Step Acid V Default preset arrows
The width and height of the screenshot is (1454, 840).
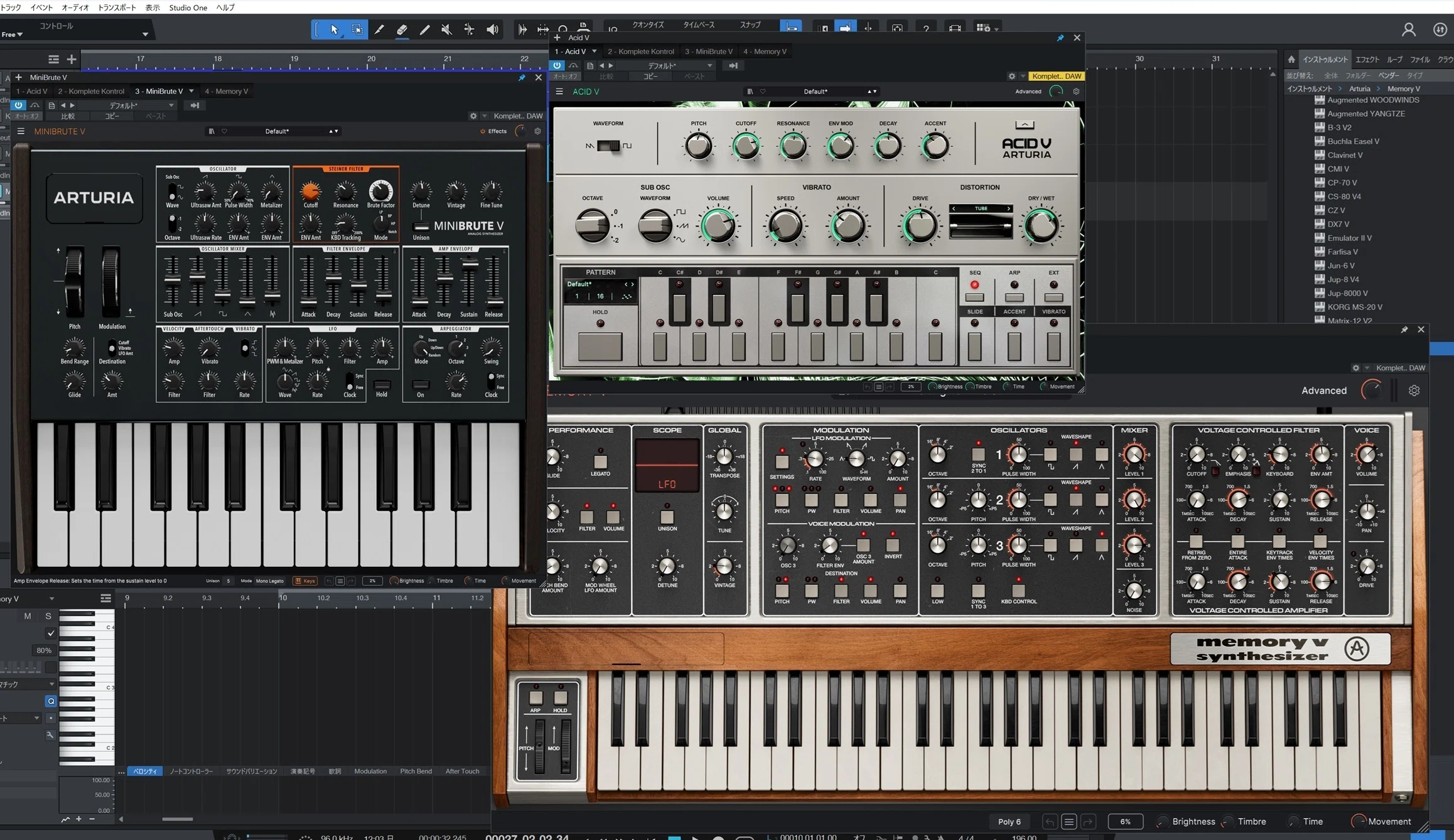[x=872, y=92]
